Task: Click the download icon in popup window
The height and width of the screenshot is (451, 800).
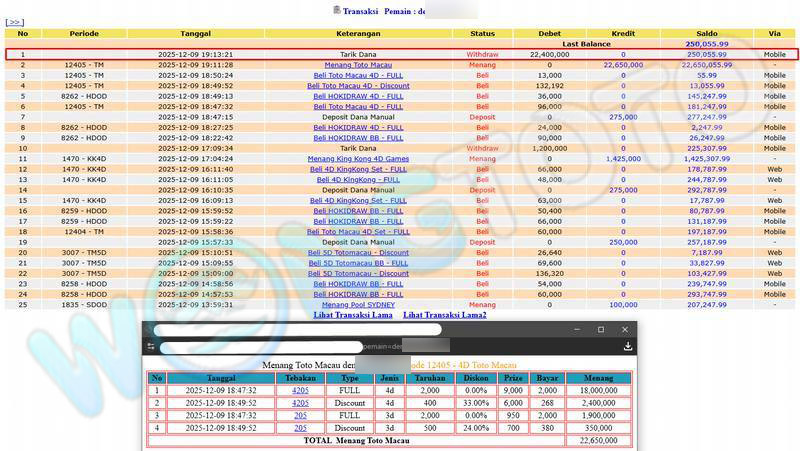Action: [628, 347]
